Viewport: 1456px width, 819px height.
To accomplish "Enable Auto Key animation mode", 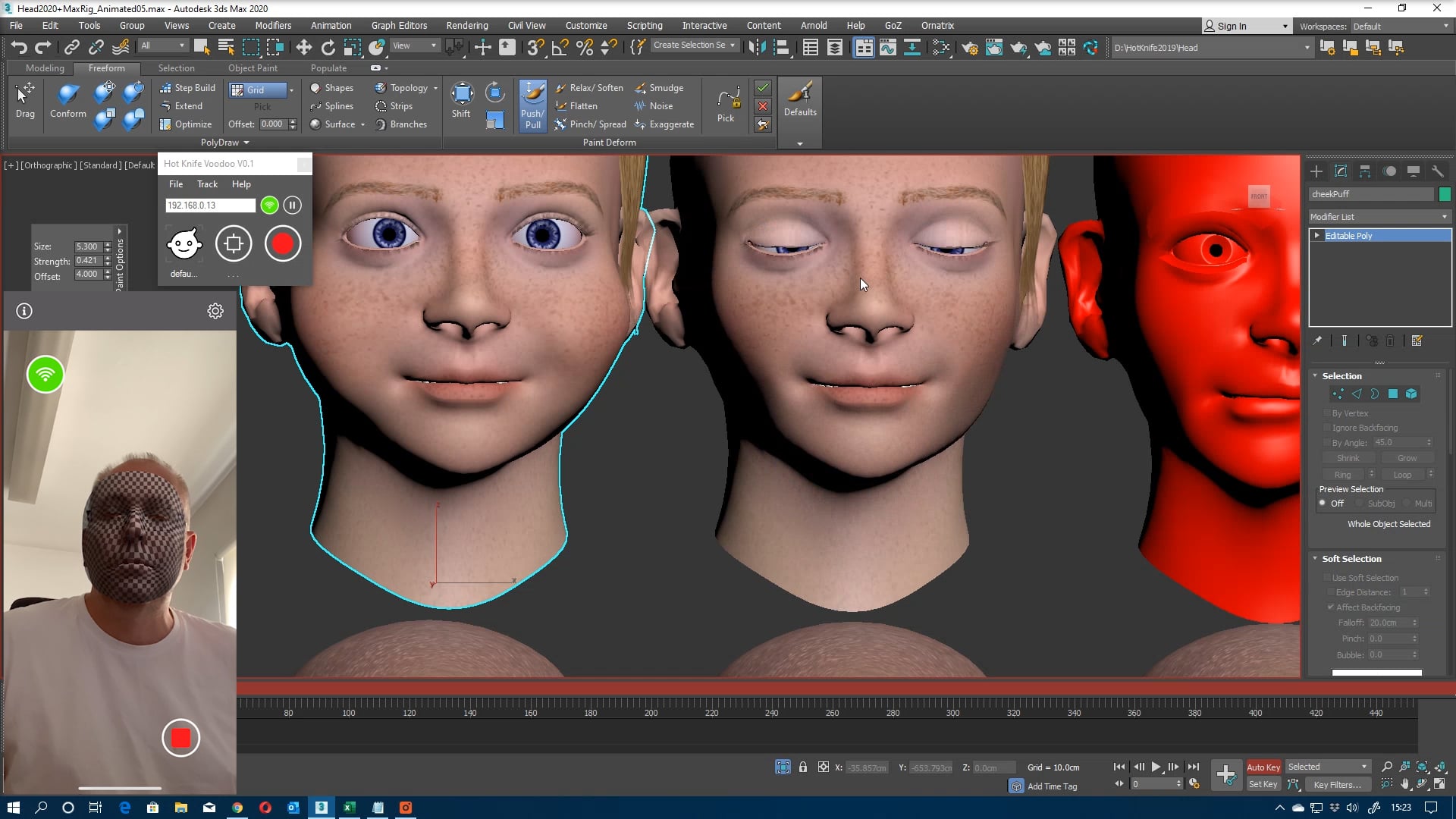I will click(x=1263, y=767).
